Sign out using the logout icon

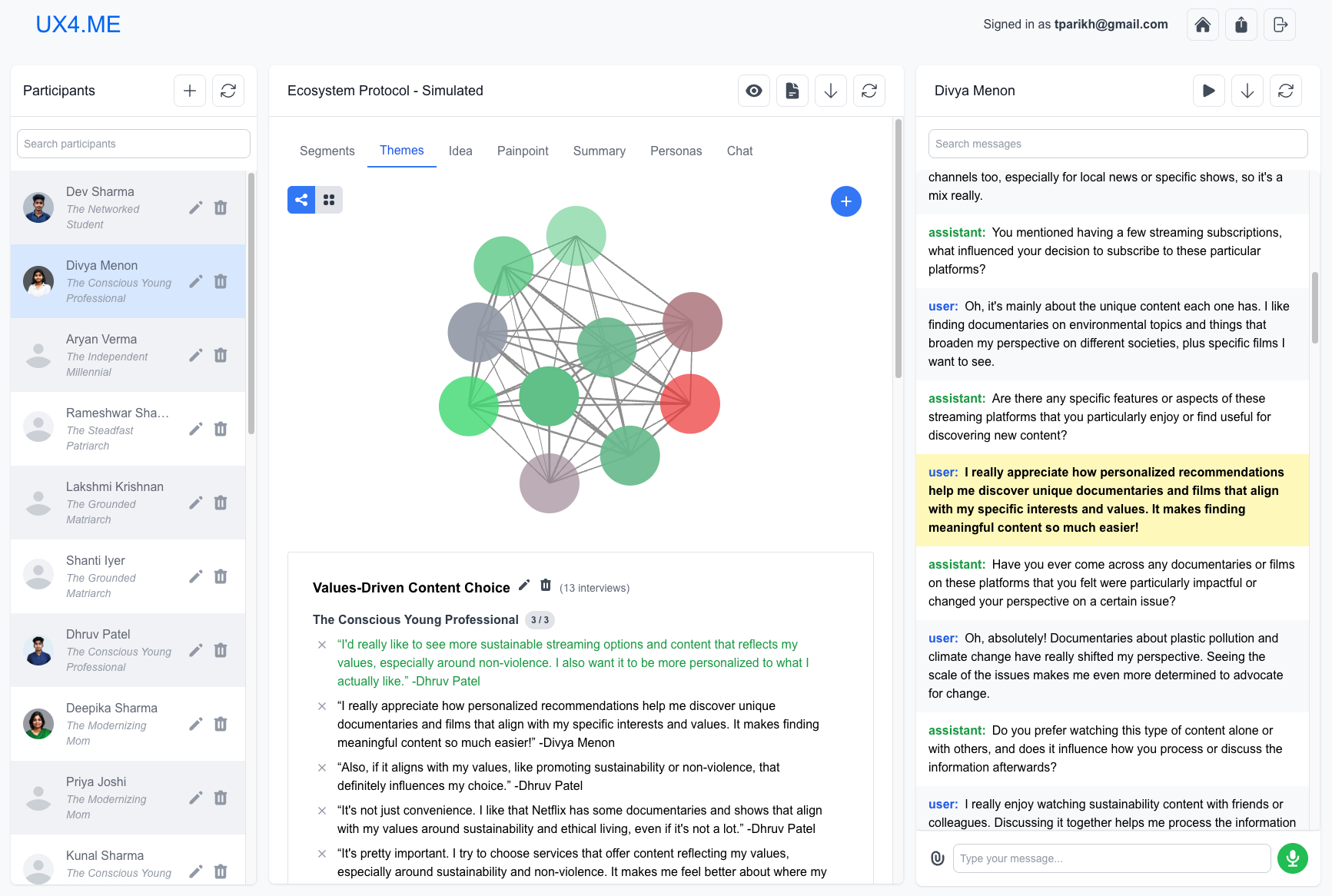1279,24
